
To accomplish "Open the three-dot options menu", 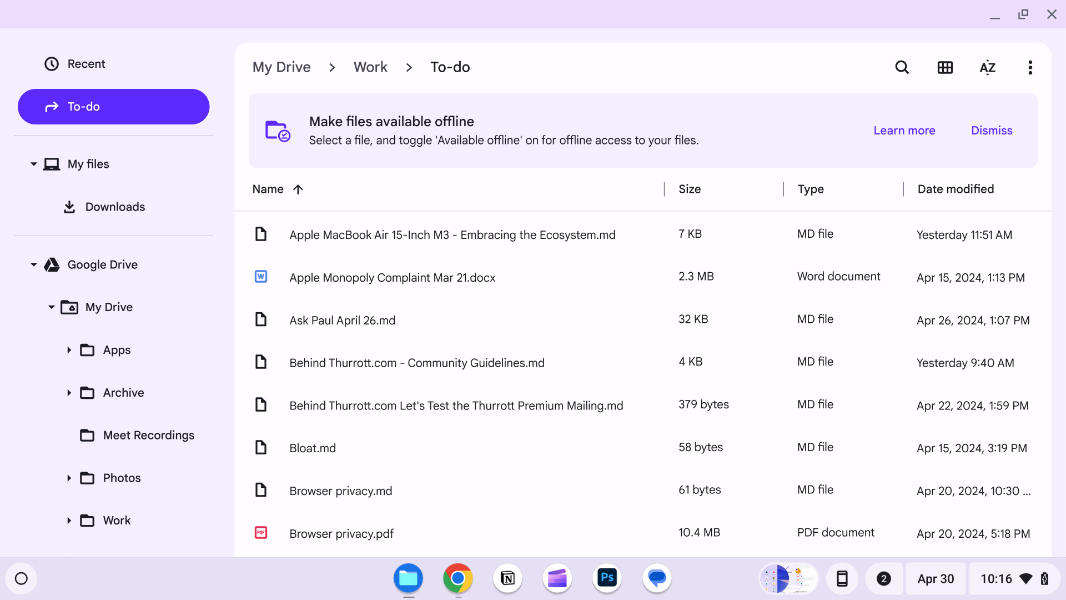I will click(1030, 67).
